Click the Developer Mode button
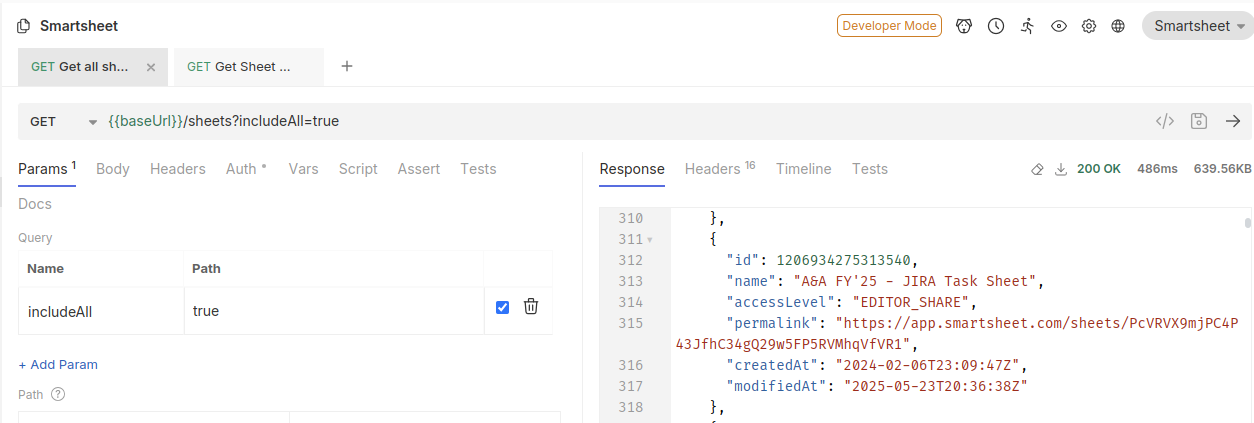The image size is (1254, 423). [x=889, y=26]
